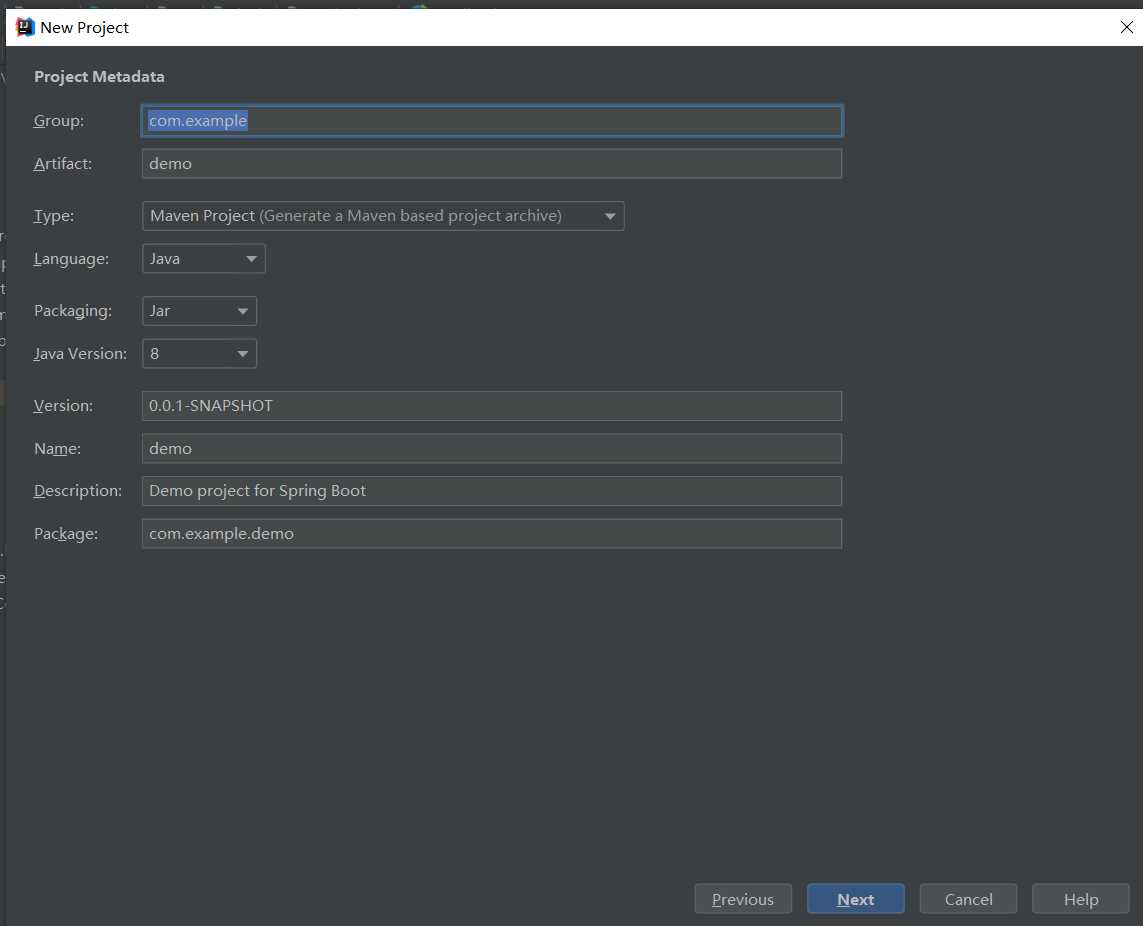
Task: Click the Language label
Action: 71,259
